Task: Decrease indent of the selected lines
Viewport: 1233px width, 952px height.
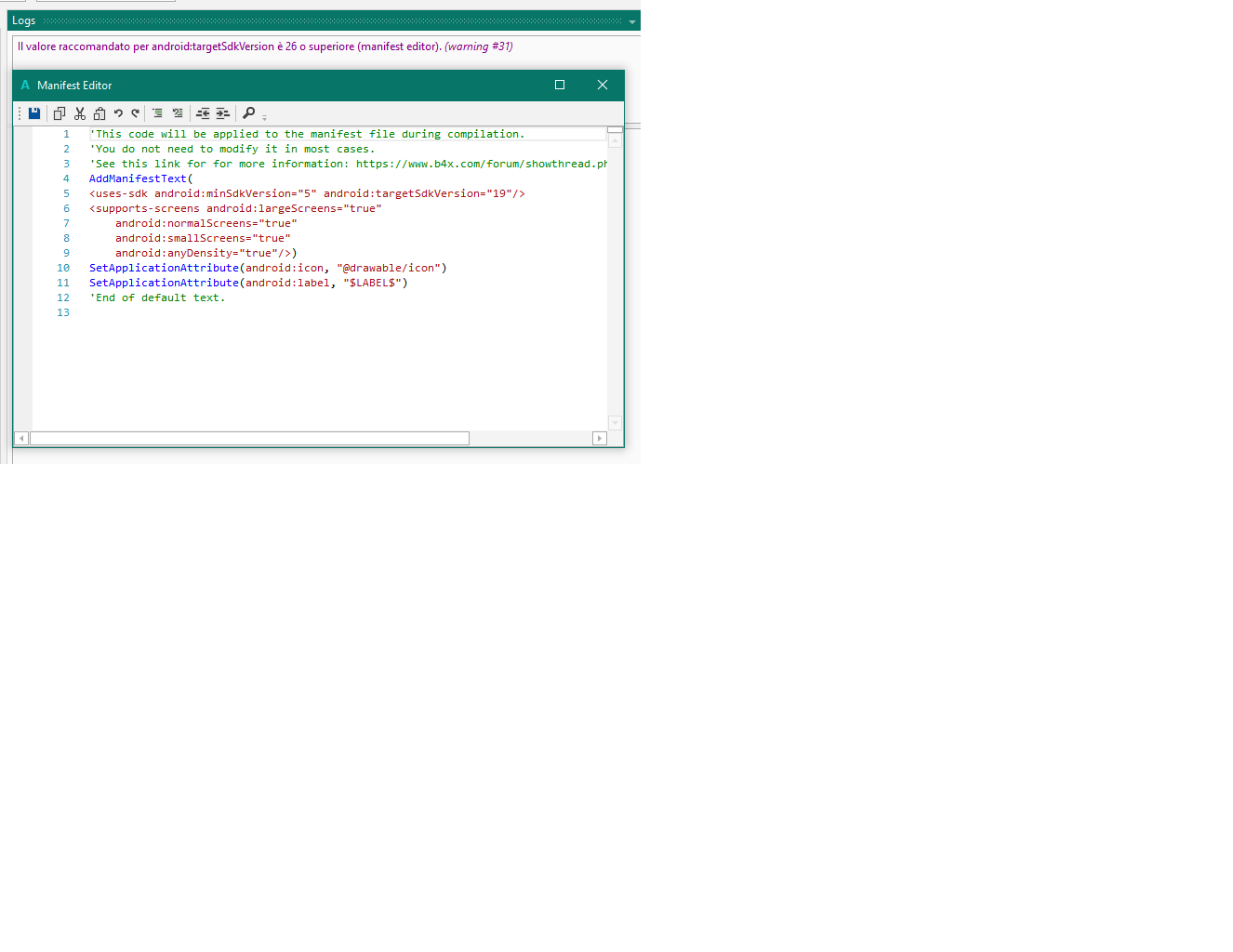Action: click(203, 113)
